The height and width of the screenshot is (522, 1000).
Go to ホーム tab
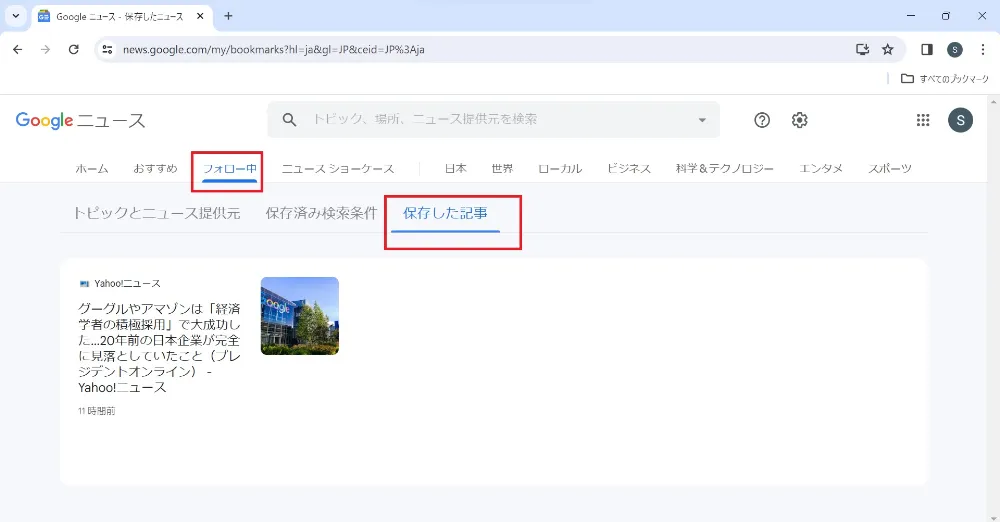coord(92,168)
